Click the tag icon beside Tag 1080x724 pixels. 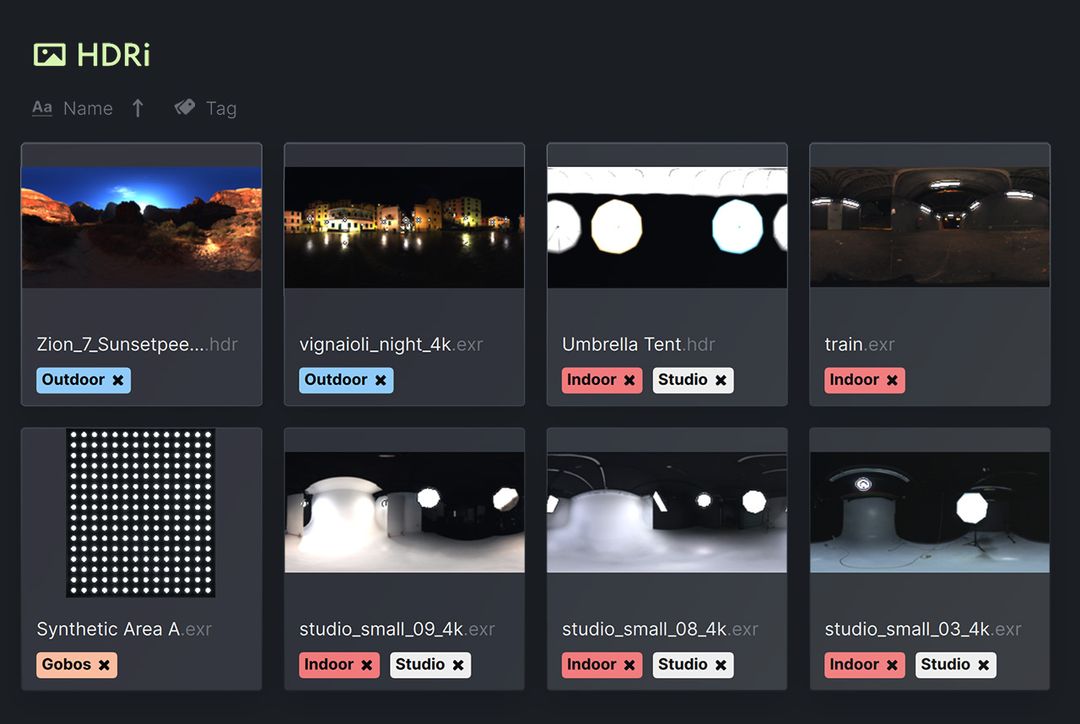click(184, 107)
